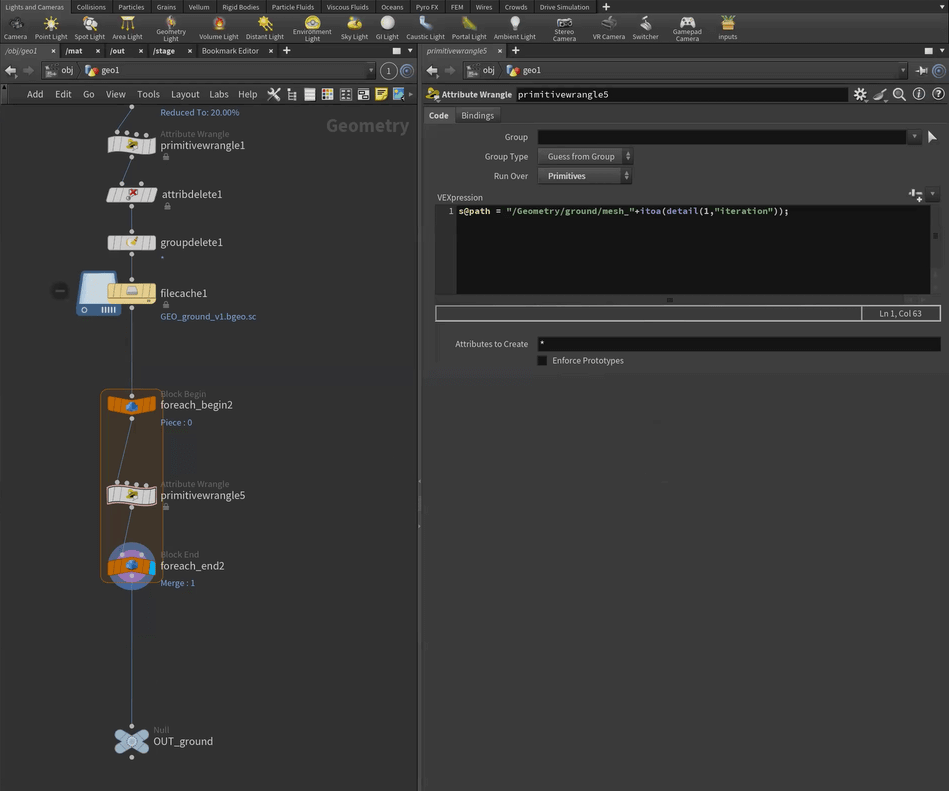This screenshot has width=949, height=791.
Task: Click the filecache1 node icon
Action: point(131,293)
